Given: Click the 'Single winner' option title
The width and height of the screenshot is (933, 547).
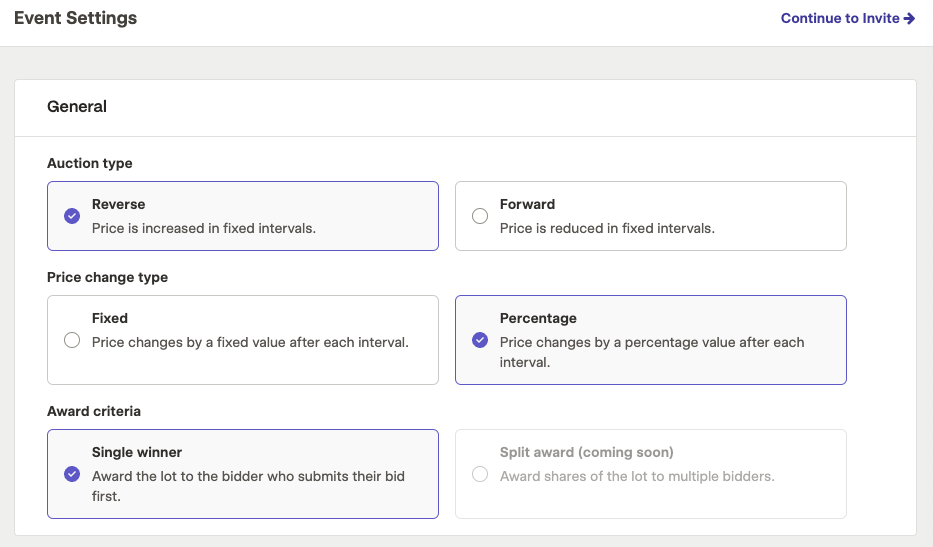Looking at the screenshot, I should [x=137, y=452].
